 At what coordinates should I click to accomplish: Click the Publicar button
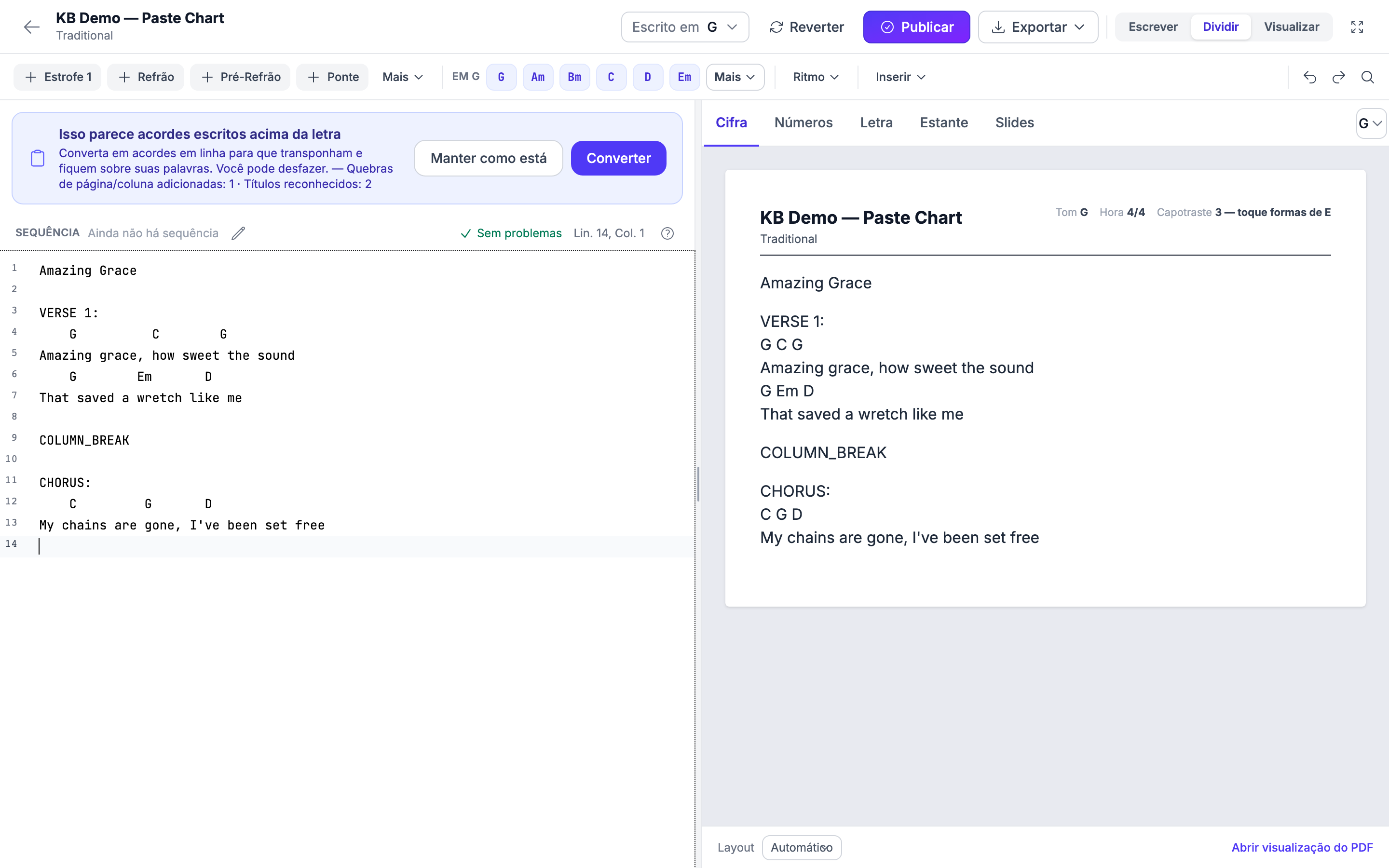pos(917,27)
